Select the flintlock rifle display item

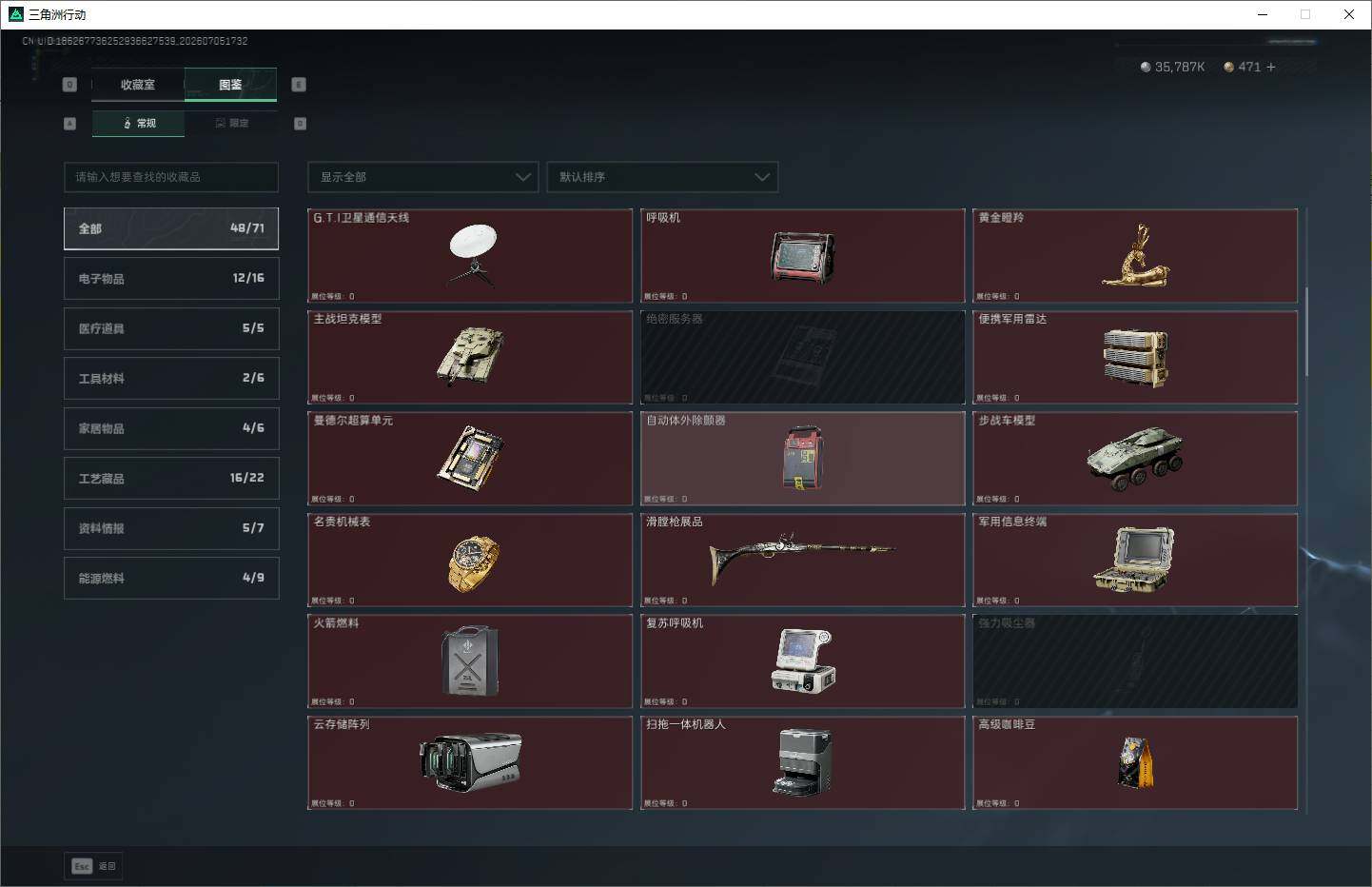pyautogui.click(x=803, y=561)
